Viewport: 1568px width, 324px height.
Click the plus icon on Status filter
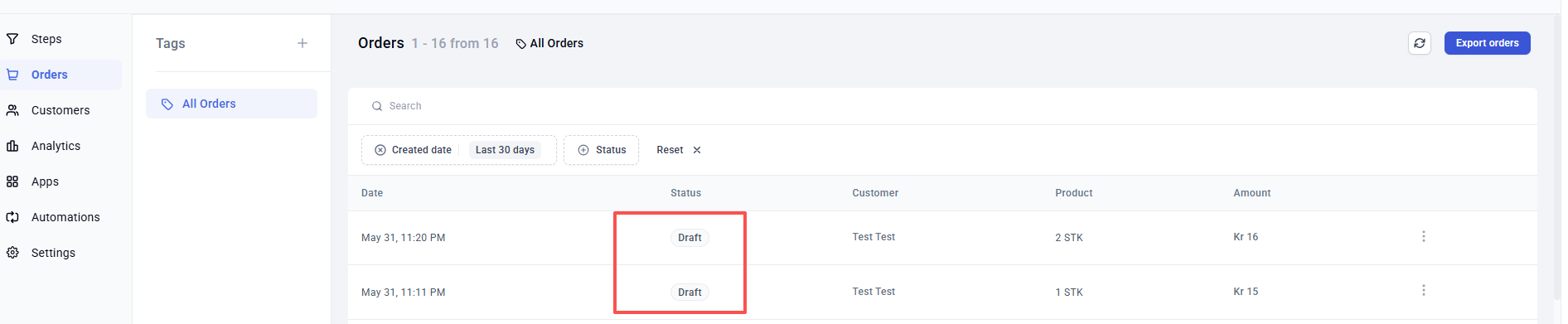583,150
